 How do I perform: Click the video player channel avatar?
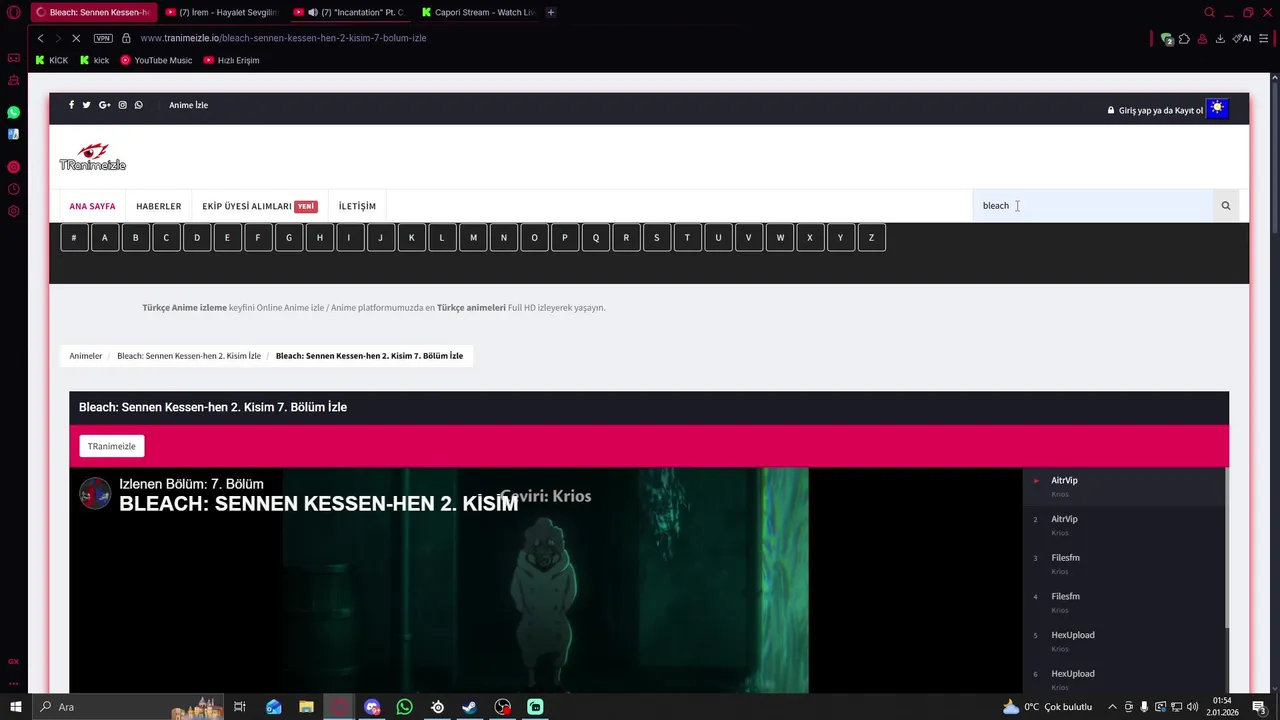click(95, 493)
